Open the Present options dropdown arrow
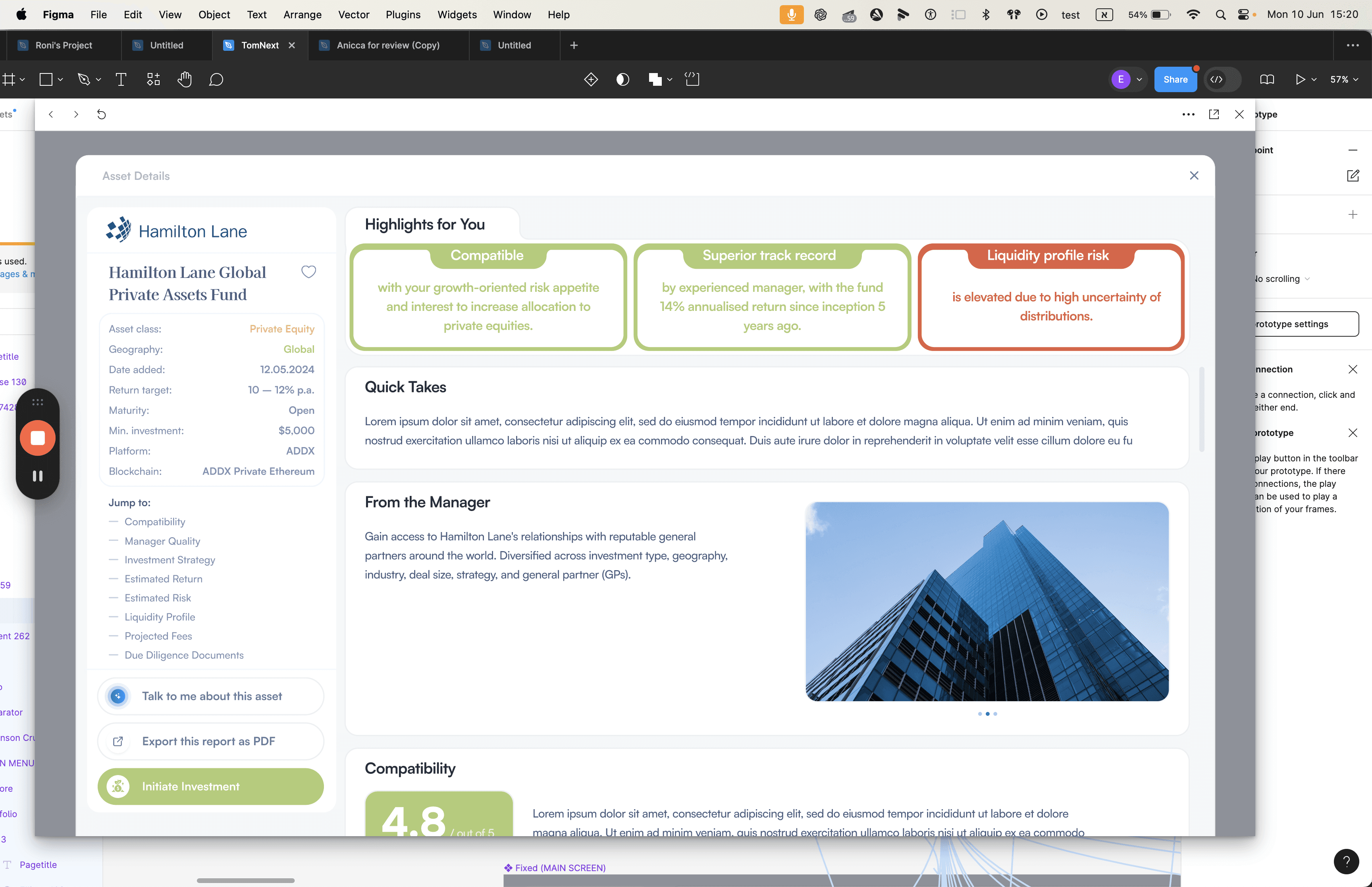Image resolution: width=1372 pixels, height=887 pixels. tap(1314, 79)
